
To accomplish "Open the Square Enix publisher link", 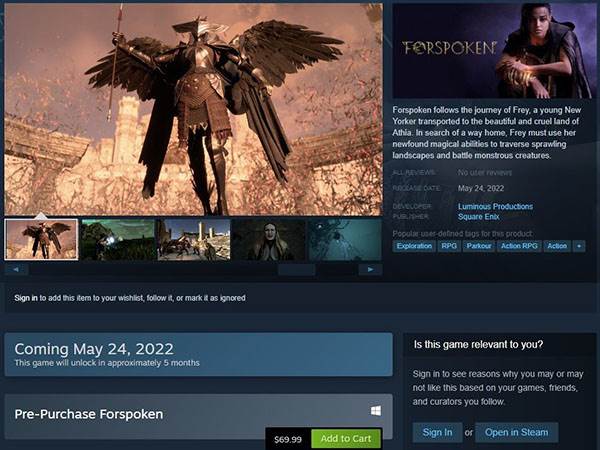I will coord(479,217).
